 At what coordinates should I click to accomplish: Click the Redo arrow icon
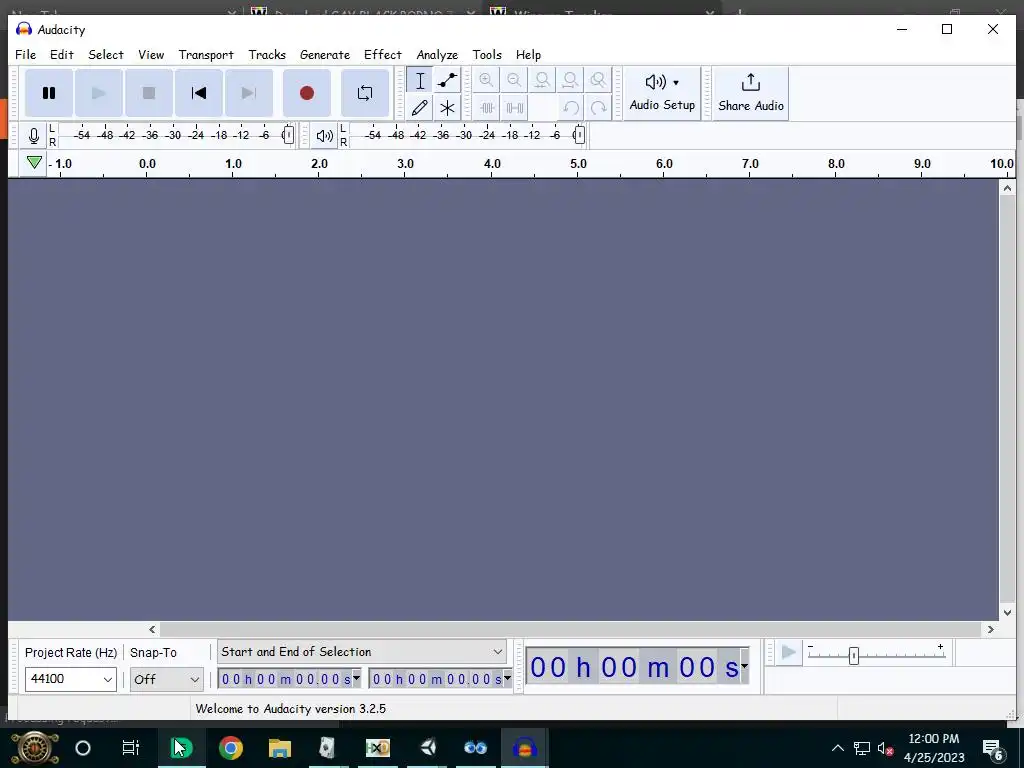[598, 108]
